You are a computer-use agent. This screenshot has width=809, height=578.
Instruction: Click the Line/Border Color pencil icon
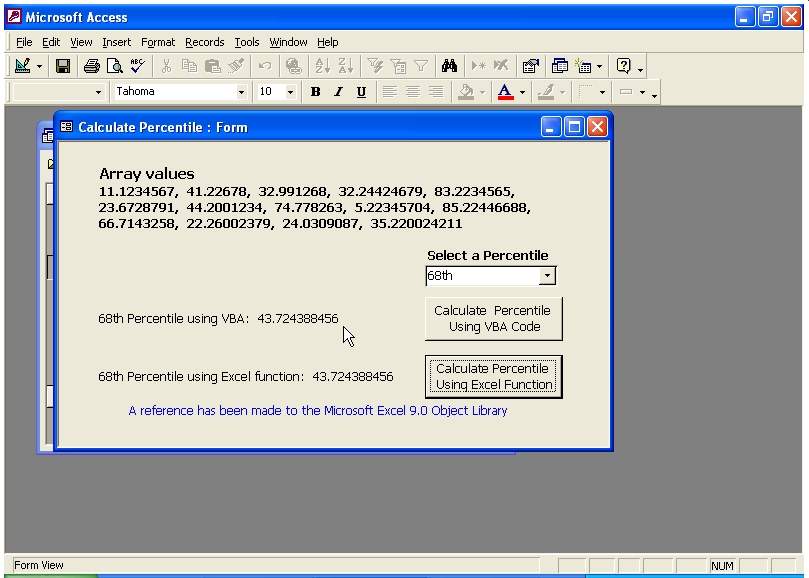(x=546, y=92)
